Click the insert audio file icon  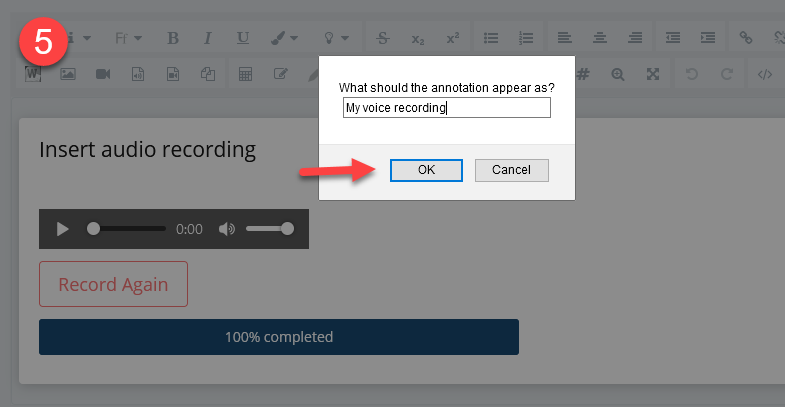point(138,74)
